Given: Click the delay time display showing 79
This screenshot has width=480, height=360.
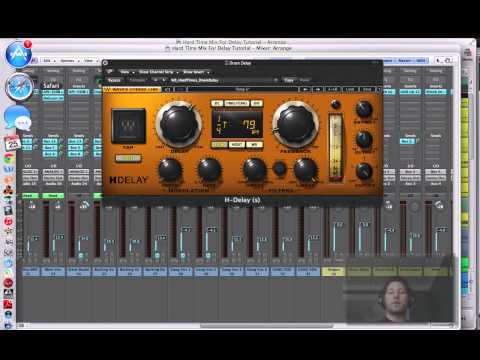Looking at the screenshot, I should coord(237,124).
